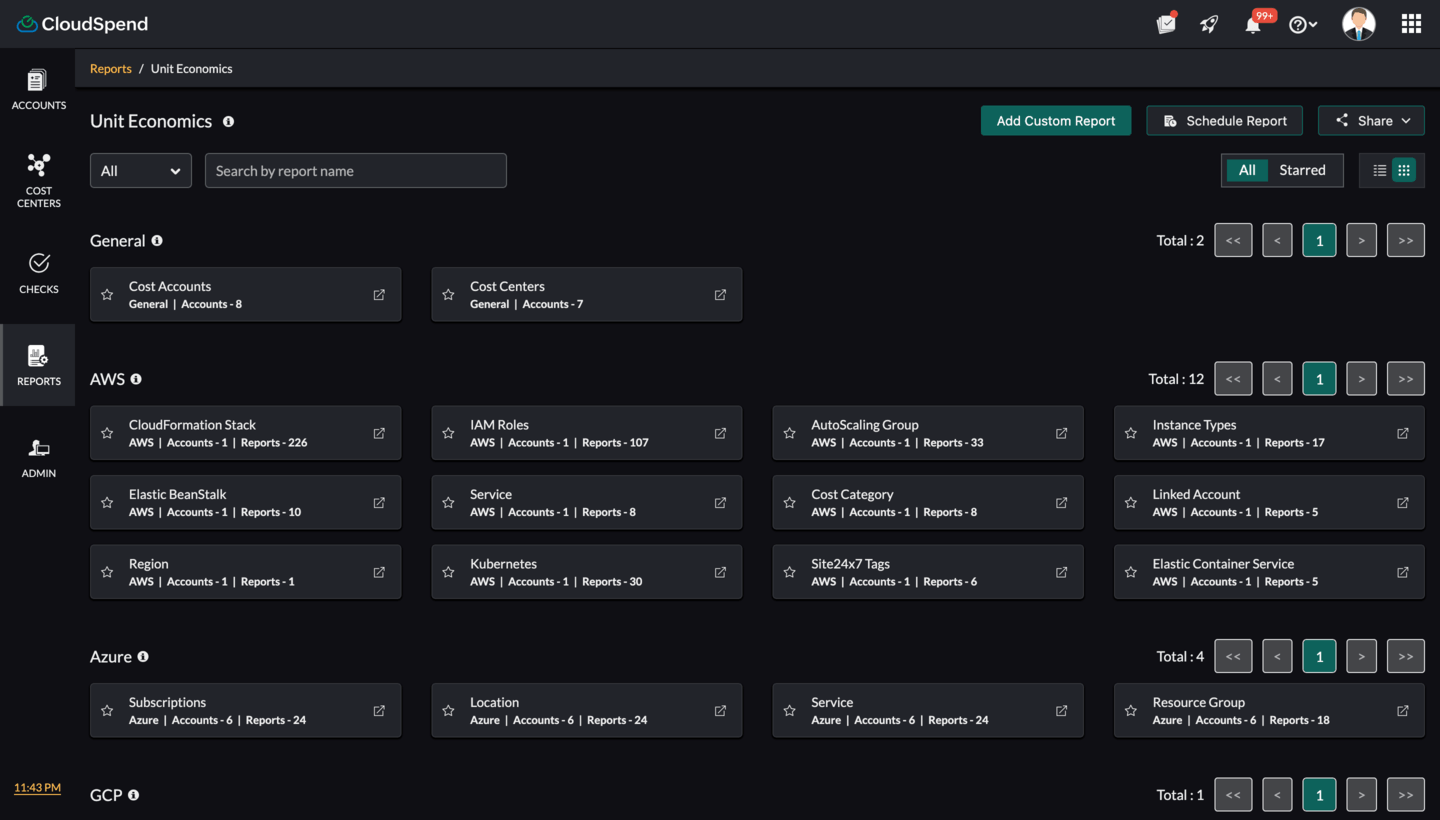This screenshot has width=1440, height=820.
Task: Show only Starred reports
Action: 1302,171
